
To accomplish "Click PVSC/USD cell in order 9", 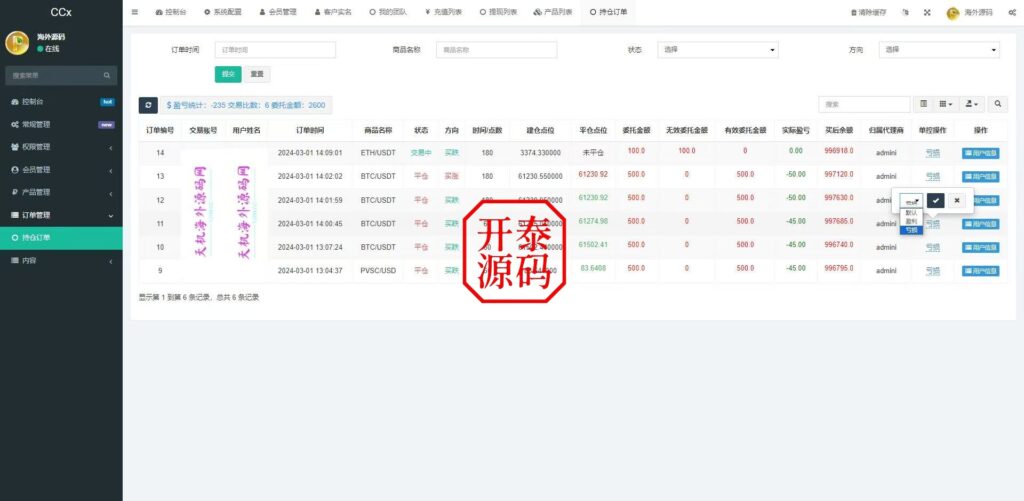I will [378, 270].
